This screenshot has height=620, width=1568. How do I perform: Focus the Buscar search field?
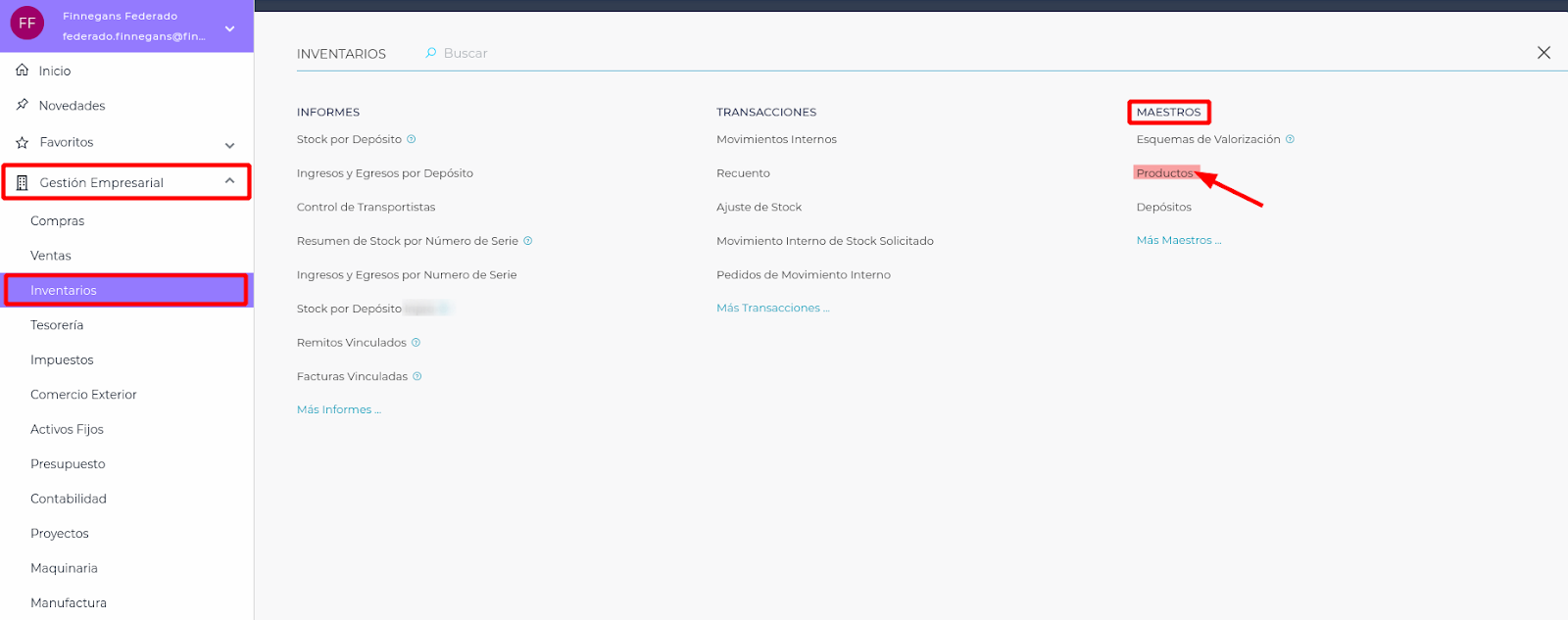pyautogui.click(x=465, y=53)
